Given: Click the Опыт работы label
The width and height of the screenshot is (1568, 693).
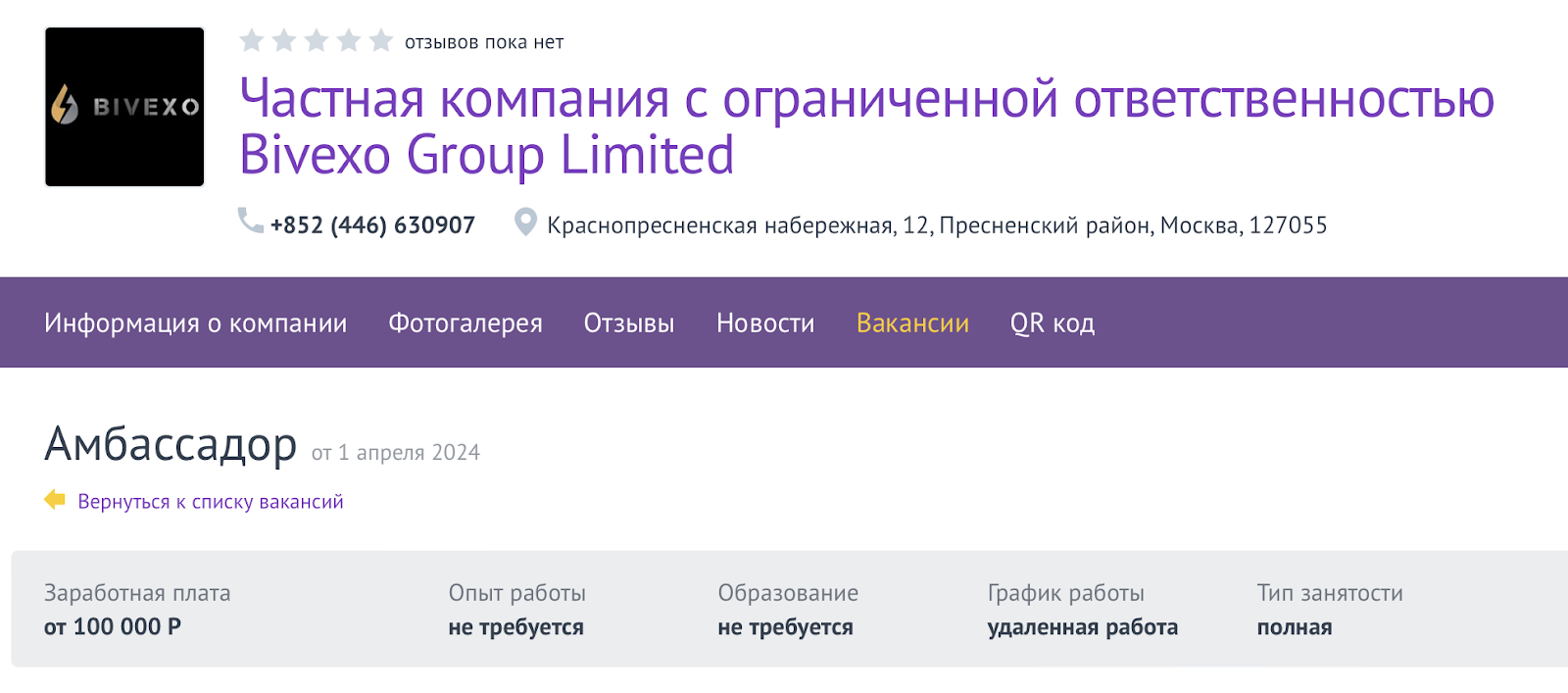Looking at the screenshot, I should pyautogui.click(x=517, y=593).
